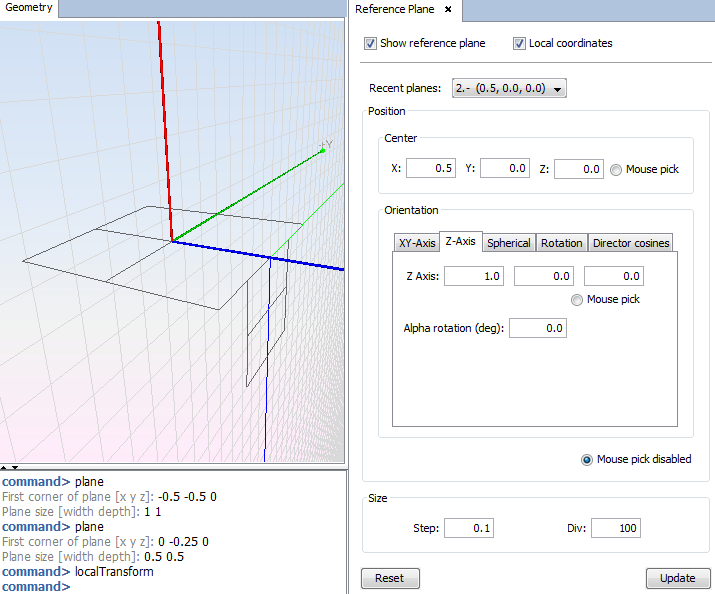Switch to the Rotation tab
Screen dimensions: 715x594
(561, 243)
